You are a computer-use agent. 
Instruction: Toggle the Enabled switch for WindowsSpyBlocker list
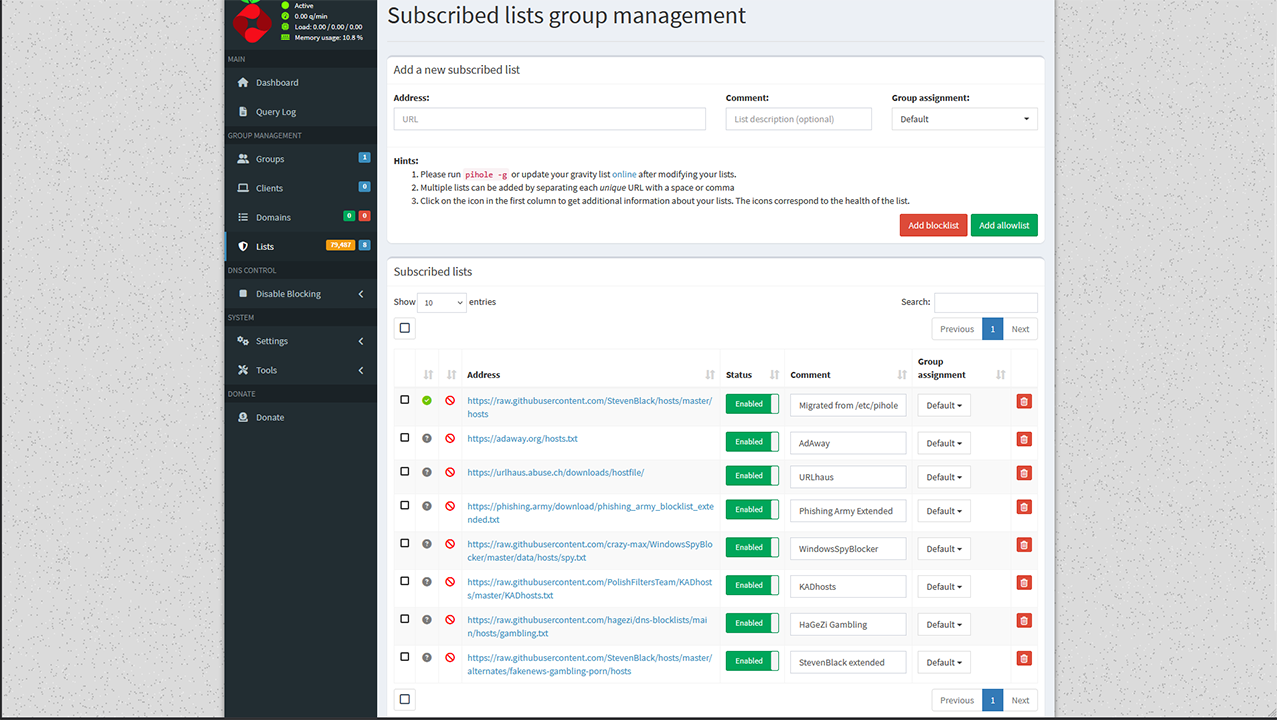tap(751, 548)
